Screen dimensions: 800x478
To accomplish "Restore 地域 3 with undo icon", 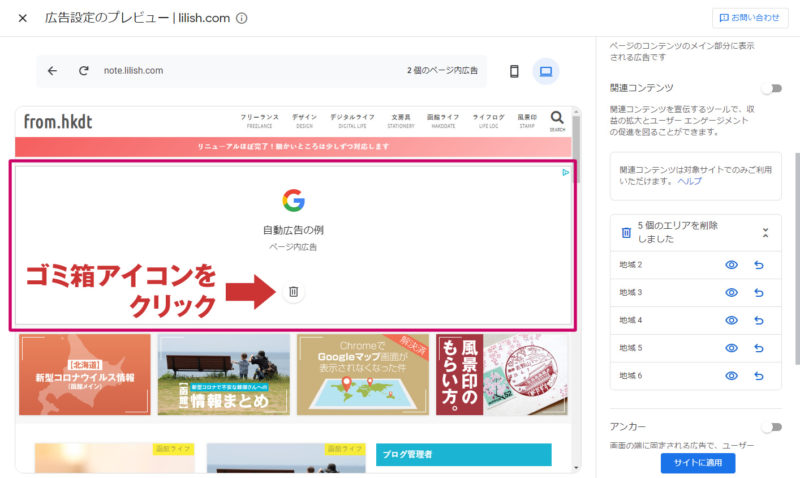I will point(759,293).
